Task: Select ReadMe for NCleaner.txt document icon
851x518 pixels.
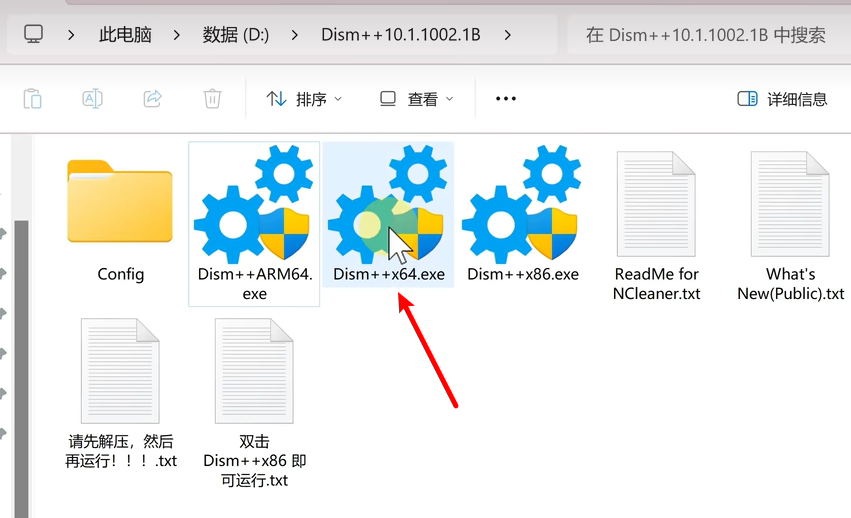Action: [656, 204]
